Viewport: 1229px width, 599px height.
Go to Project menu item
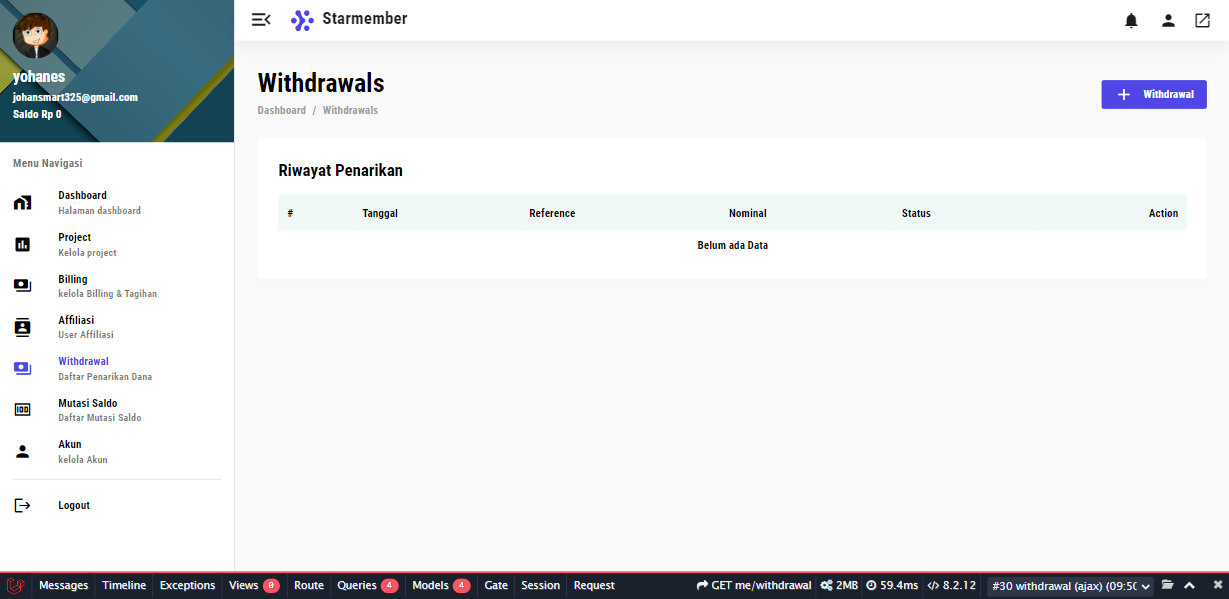pos(74,238)
